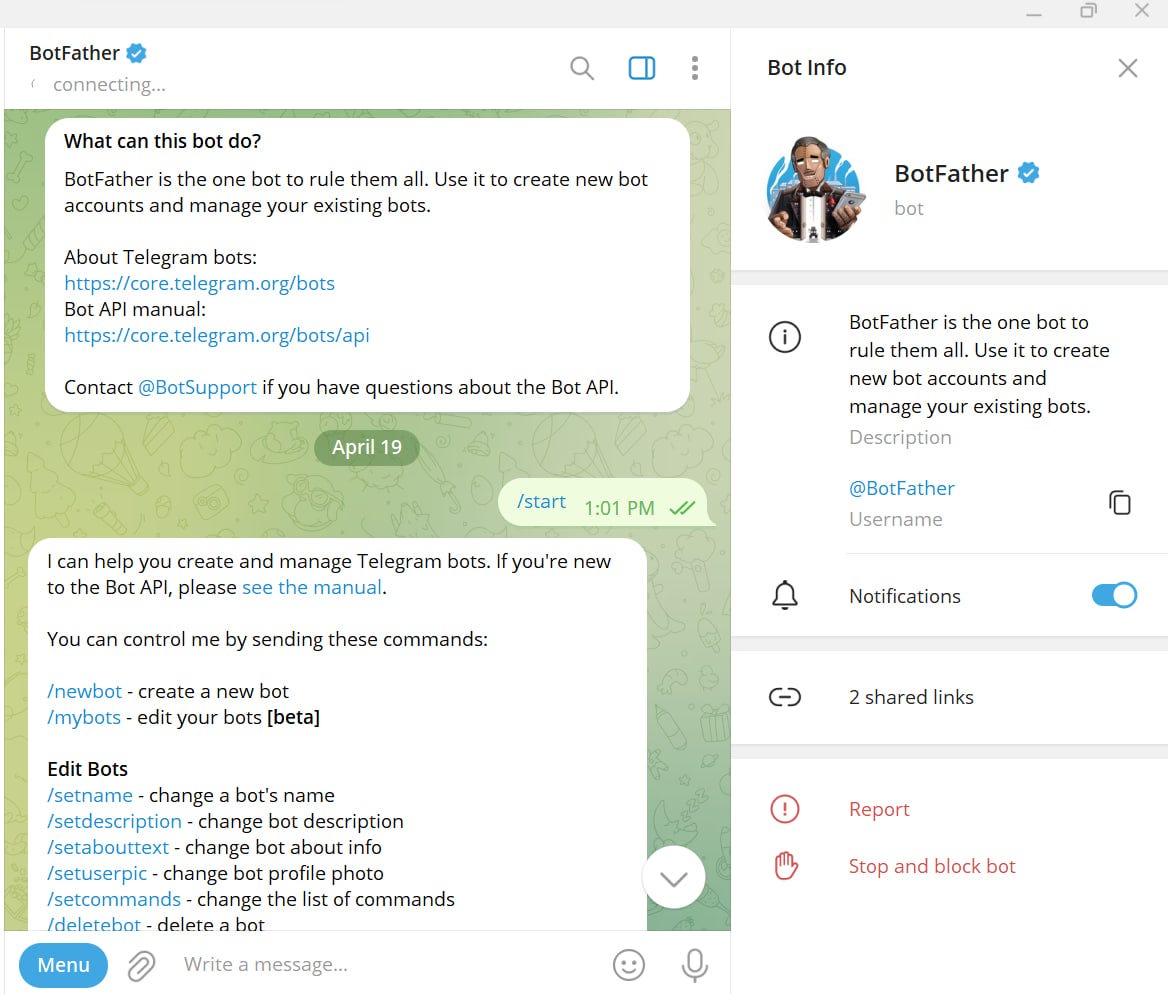Viewport: 1168px width, 994px height.
Task: Click the Description info icon
Action: 784,337
